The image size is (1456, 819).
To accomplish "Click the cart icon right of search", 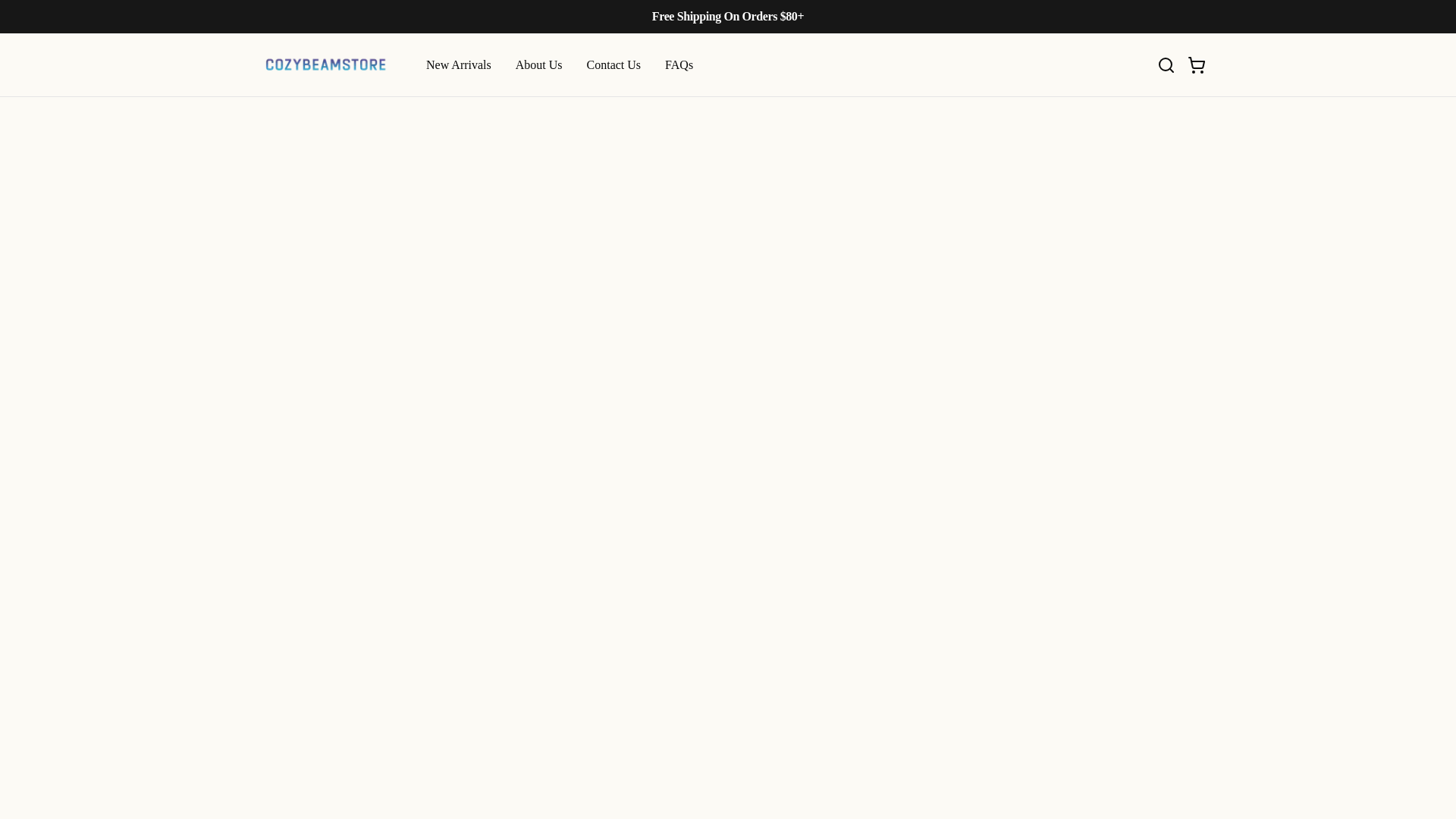I will pyautogui.click(x=1196, y=65).
